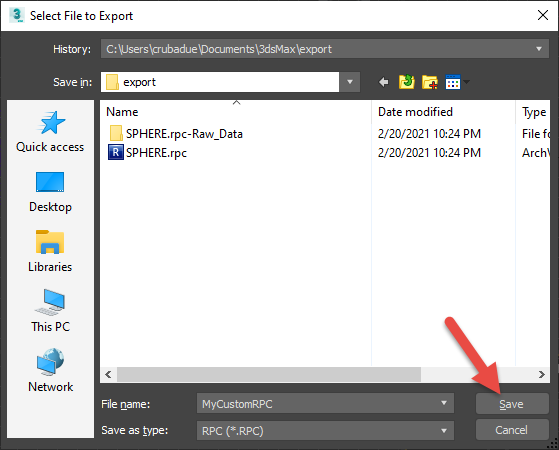The height and width of the screenshot is (450, 559).
Task: Go to Desktop in the places bar
Action: click(50, 192)
